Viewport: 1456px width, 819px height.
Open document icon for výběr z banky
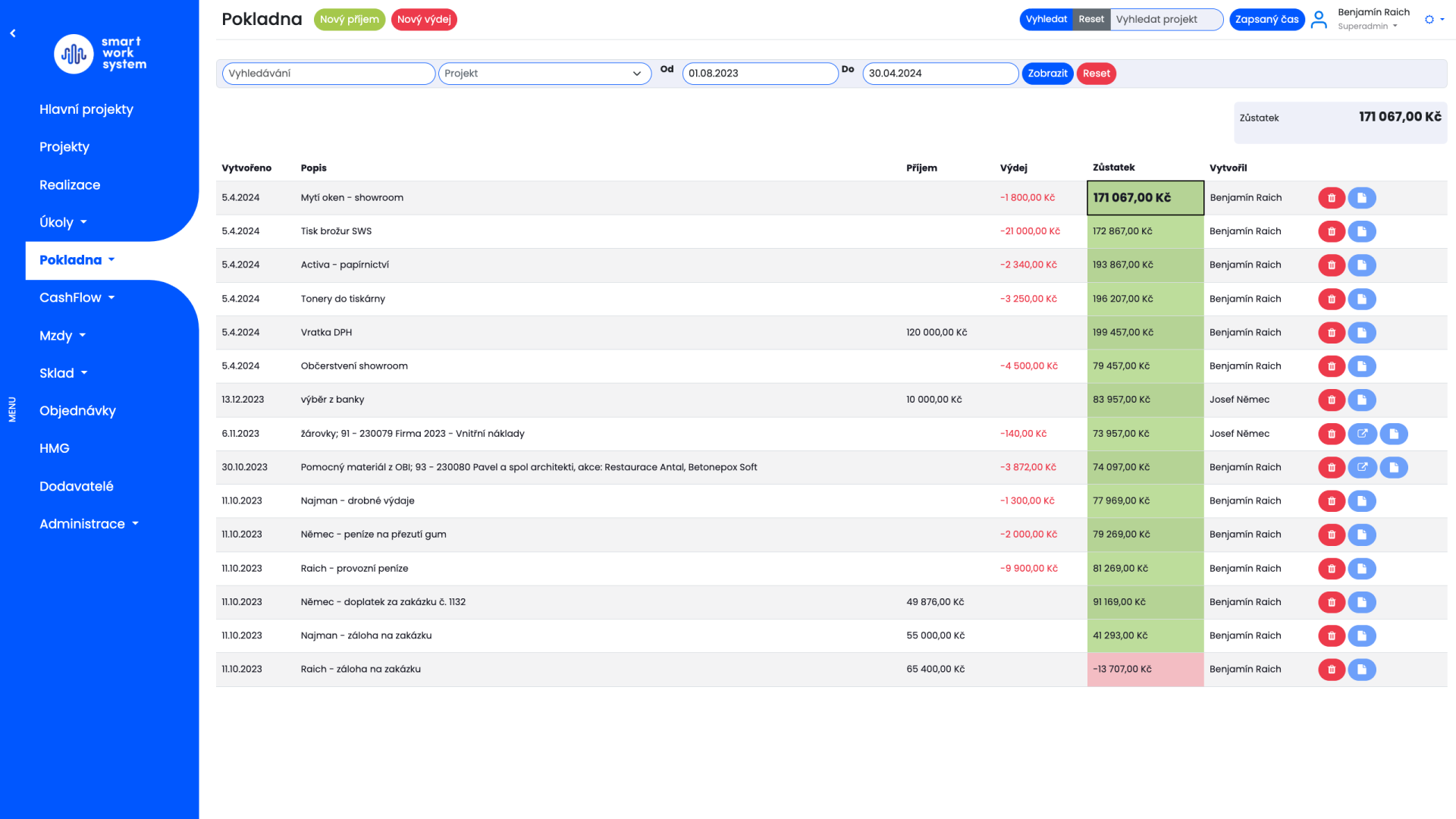click(x=1362, y=400)
